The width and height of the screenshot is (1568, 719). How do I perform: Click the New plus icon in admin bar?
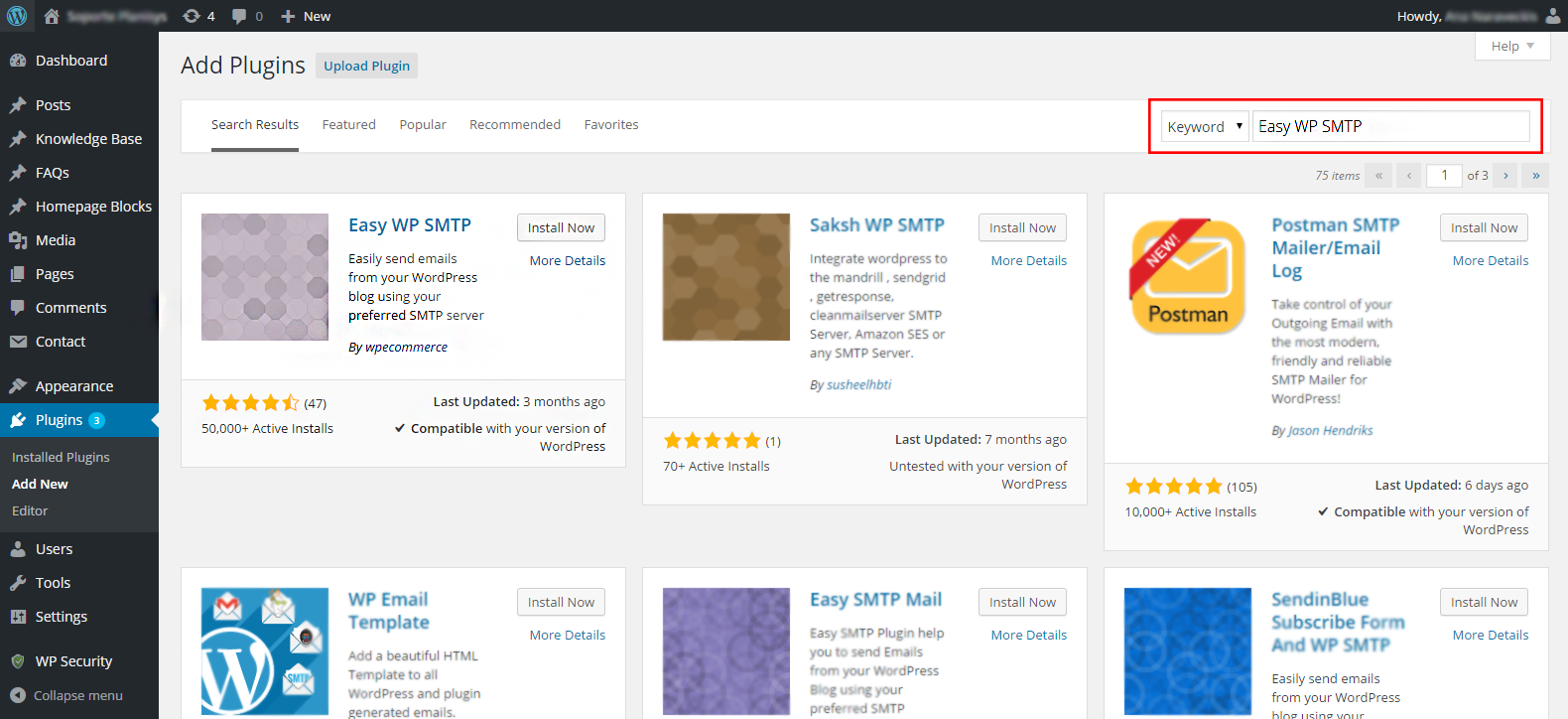[x=288, y=16]
